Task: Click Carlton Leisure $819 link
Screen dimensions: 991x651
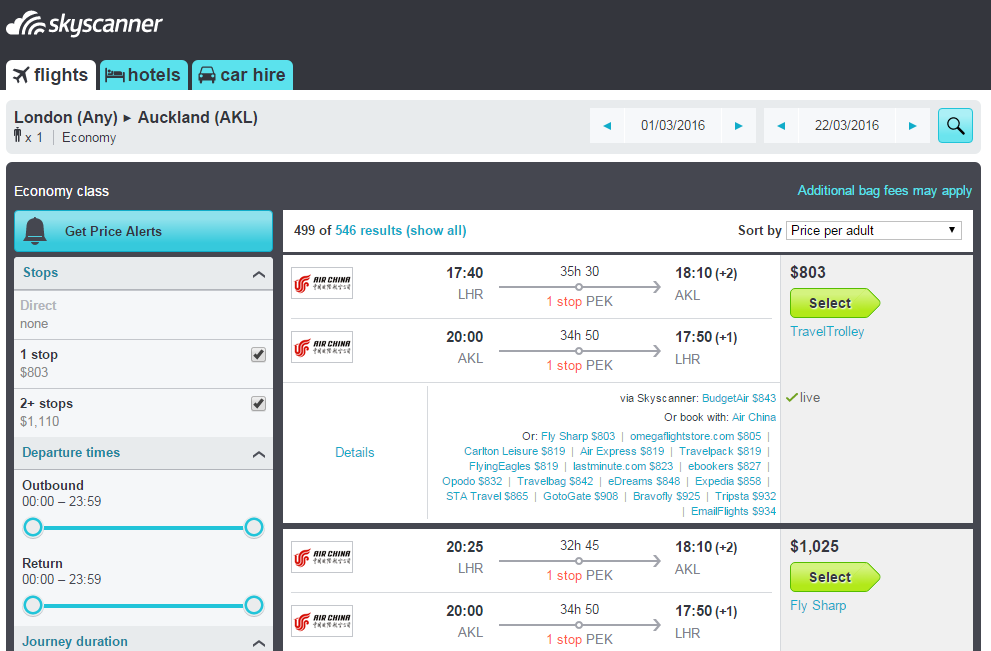Action: pyautogui.click(x=514, y=451)
